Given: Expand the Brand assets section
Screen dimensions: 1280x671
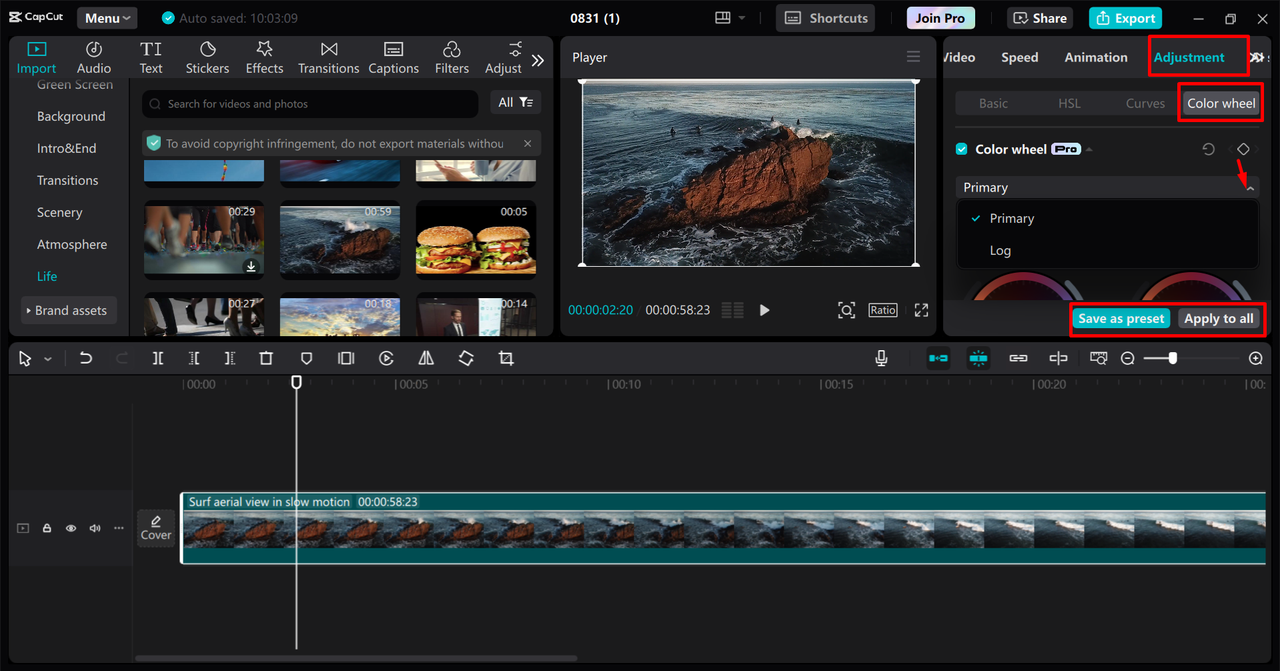Looking at the screenshot, I should click(x=68, y=310).
